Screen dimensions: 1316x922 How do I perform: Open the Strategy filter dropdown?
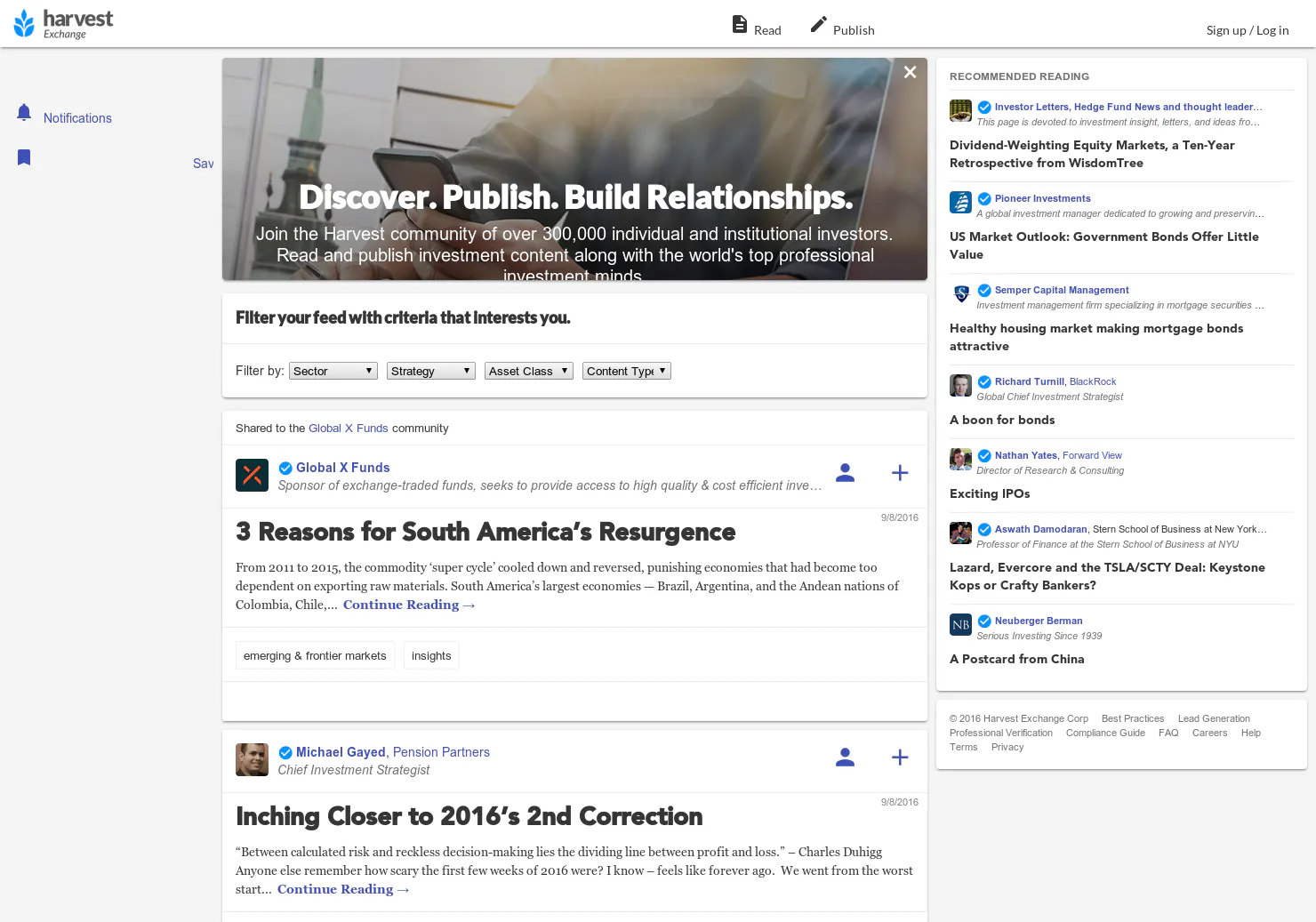(431, 371)
